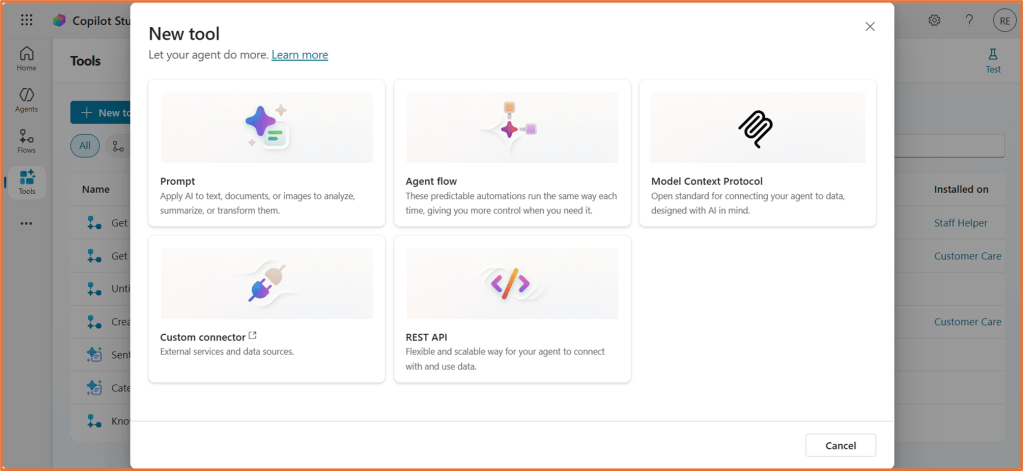Open the Custom connector card
This screenshot has height=471, width=1023.
[266, 309]
